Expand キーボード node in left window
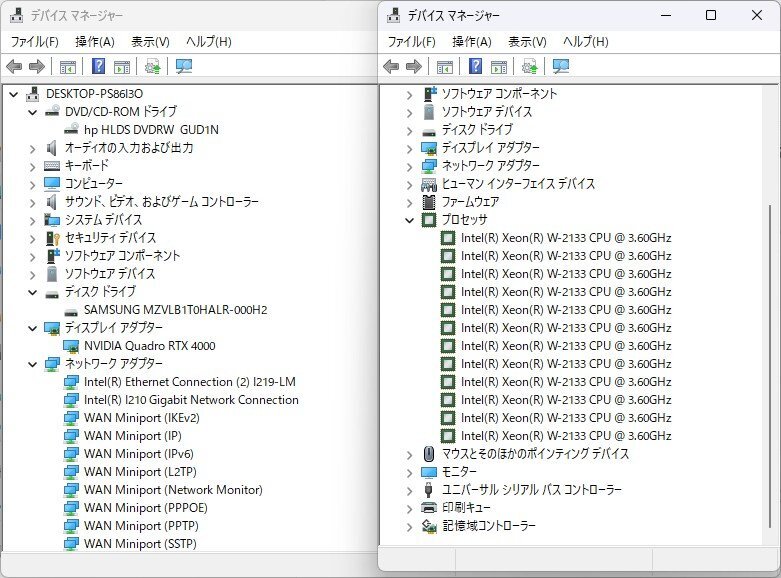 (32, 166)
